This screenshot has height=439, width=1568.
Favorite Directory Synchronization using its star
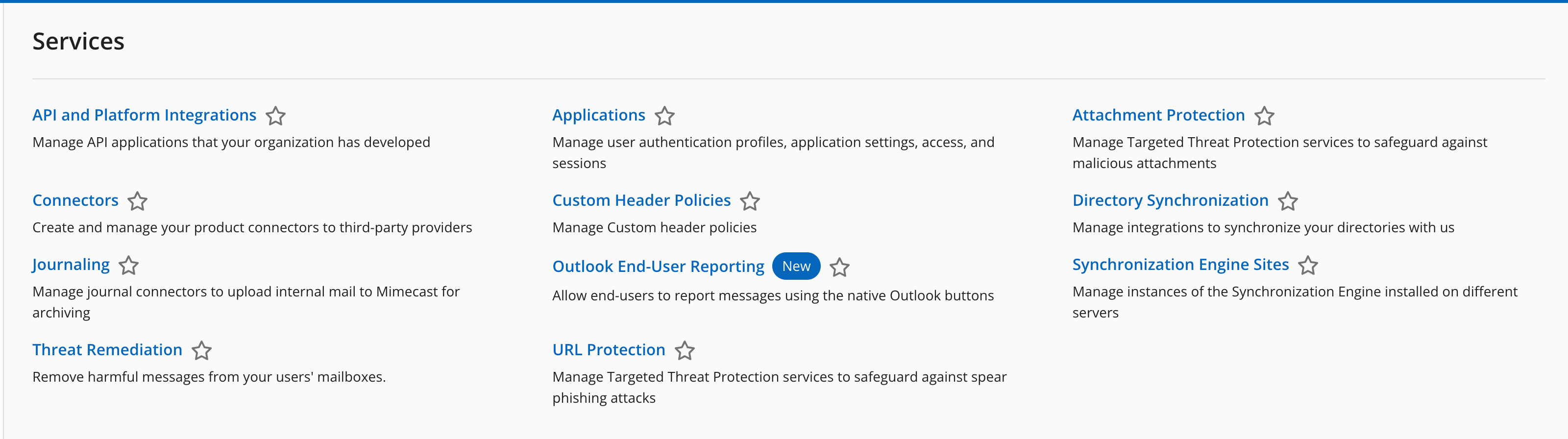click(1288, 201)
